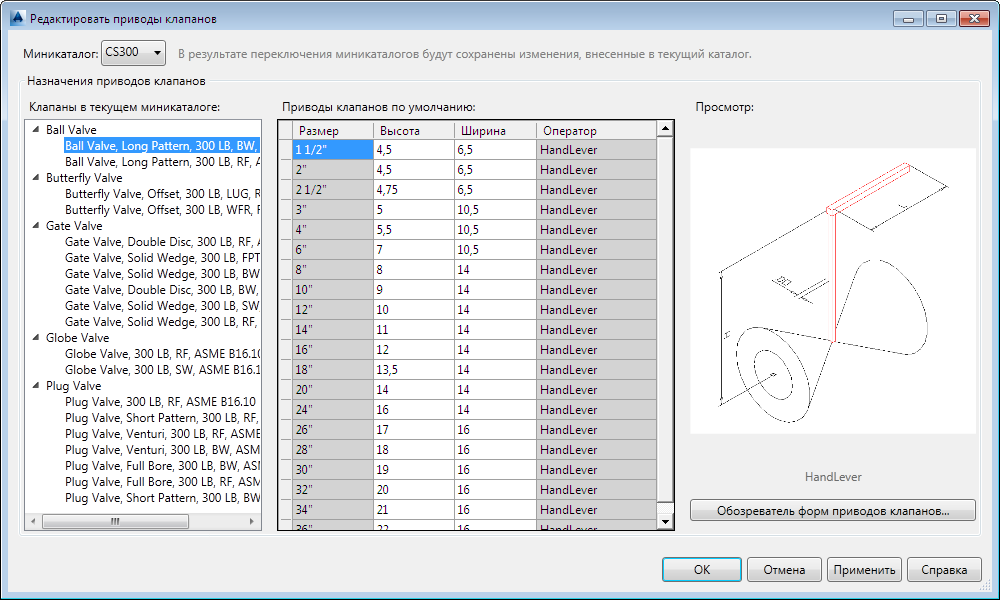Select Plug Valve, Venturi, 300 LB, BW

[x=163, y=450]
